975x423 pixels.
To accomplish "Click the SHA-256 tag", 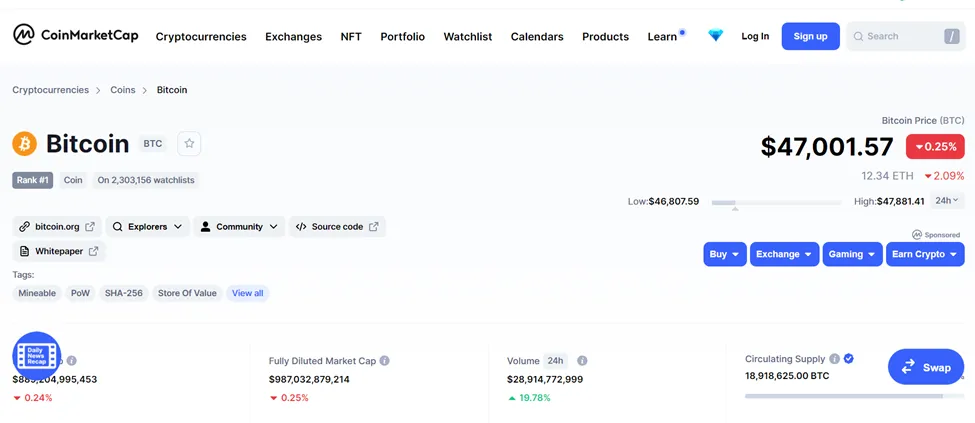I will tap(123, 293).
